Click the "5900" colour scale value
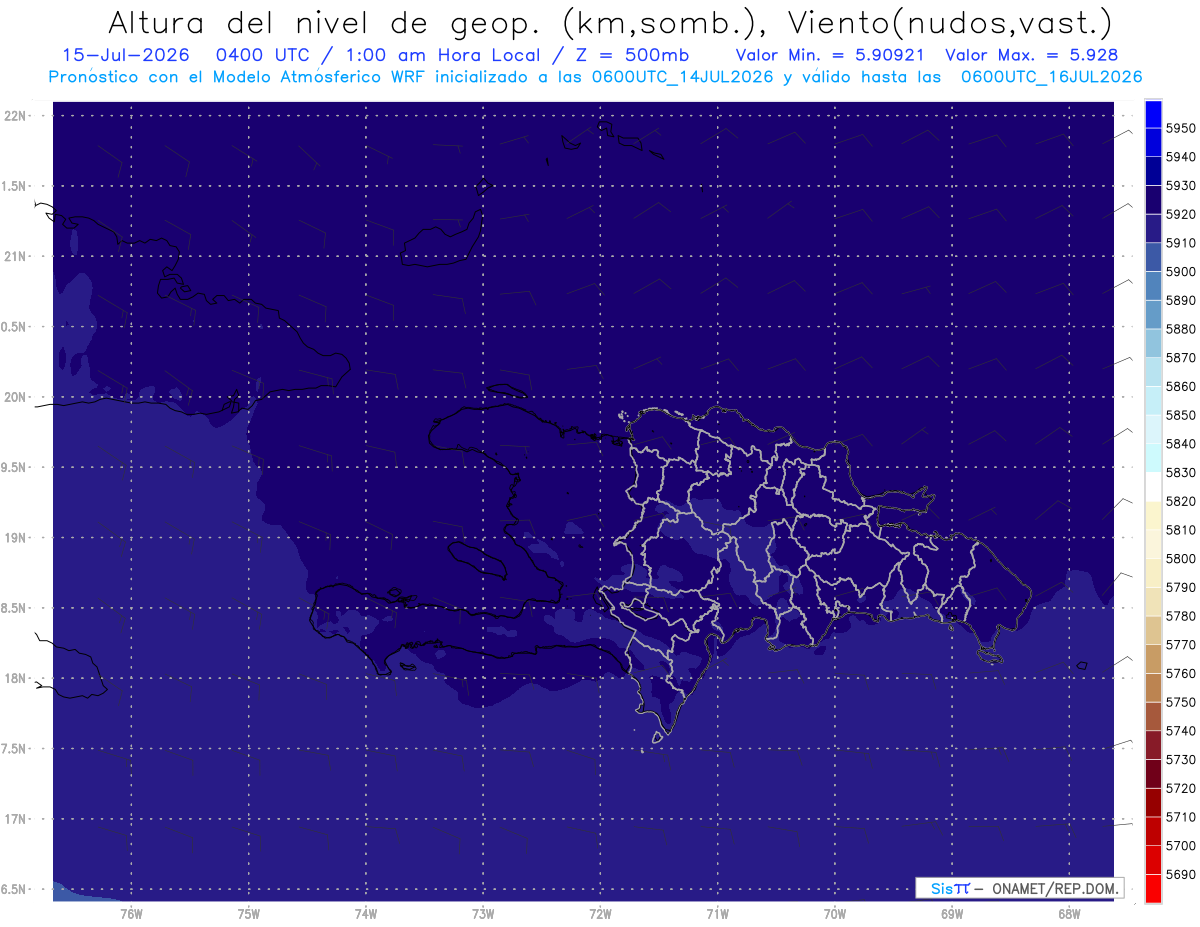Screen dimensions: 1200x927 (1181, 271)
